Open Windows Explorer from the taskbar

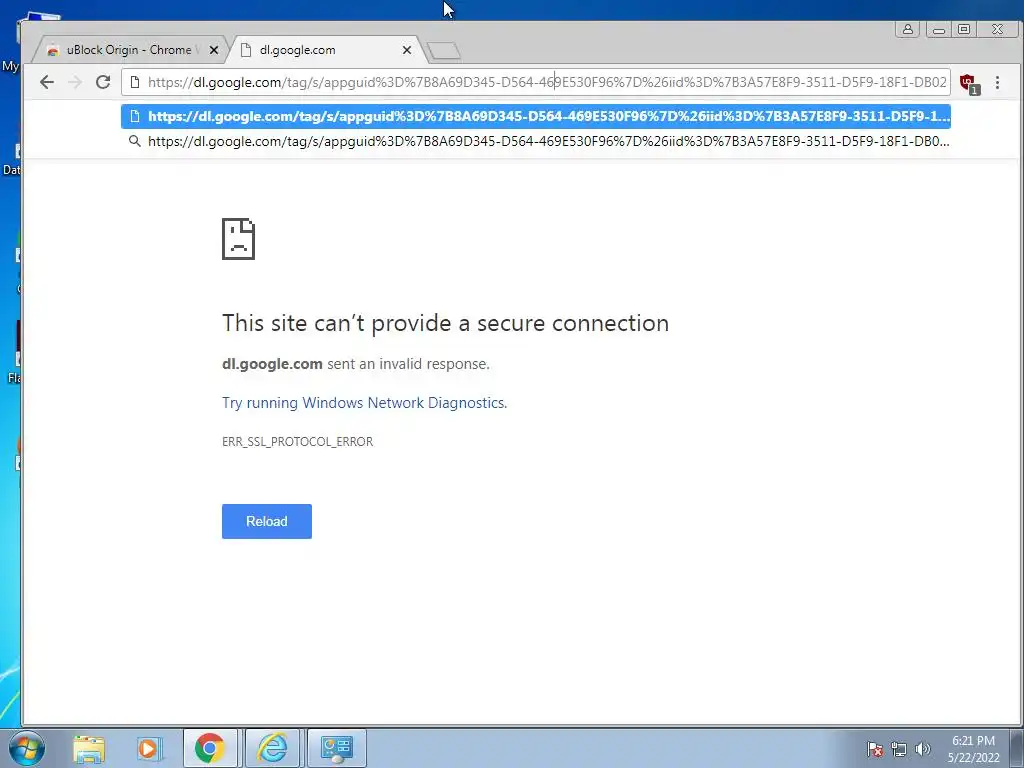[89, 748]
